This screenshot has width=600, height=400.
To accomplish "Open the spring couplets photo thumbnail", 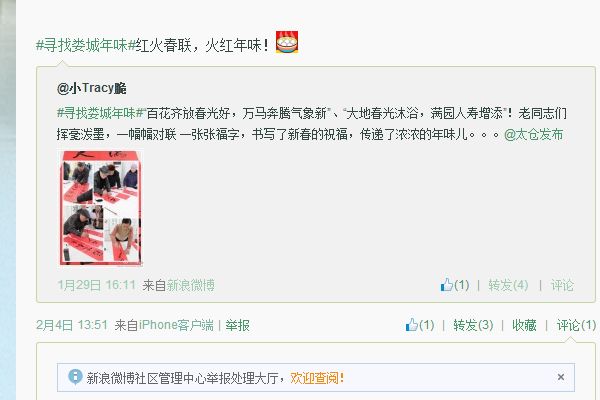I will pyautogui.click(x=101, y=207).
